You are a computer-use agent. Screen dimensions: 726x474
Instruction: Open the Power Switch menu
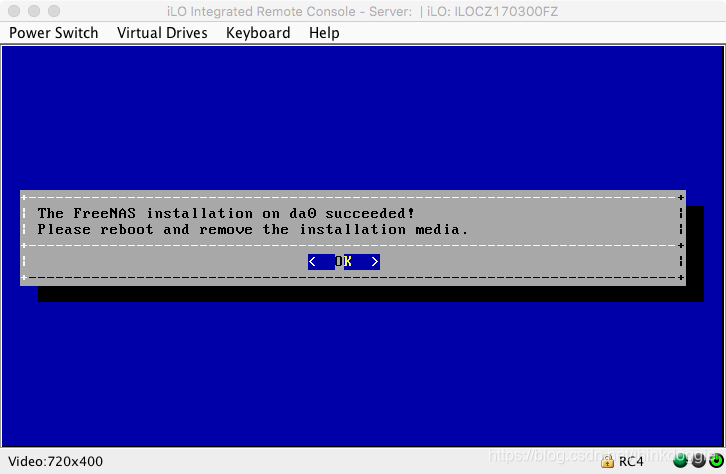[x=54, y=33]
